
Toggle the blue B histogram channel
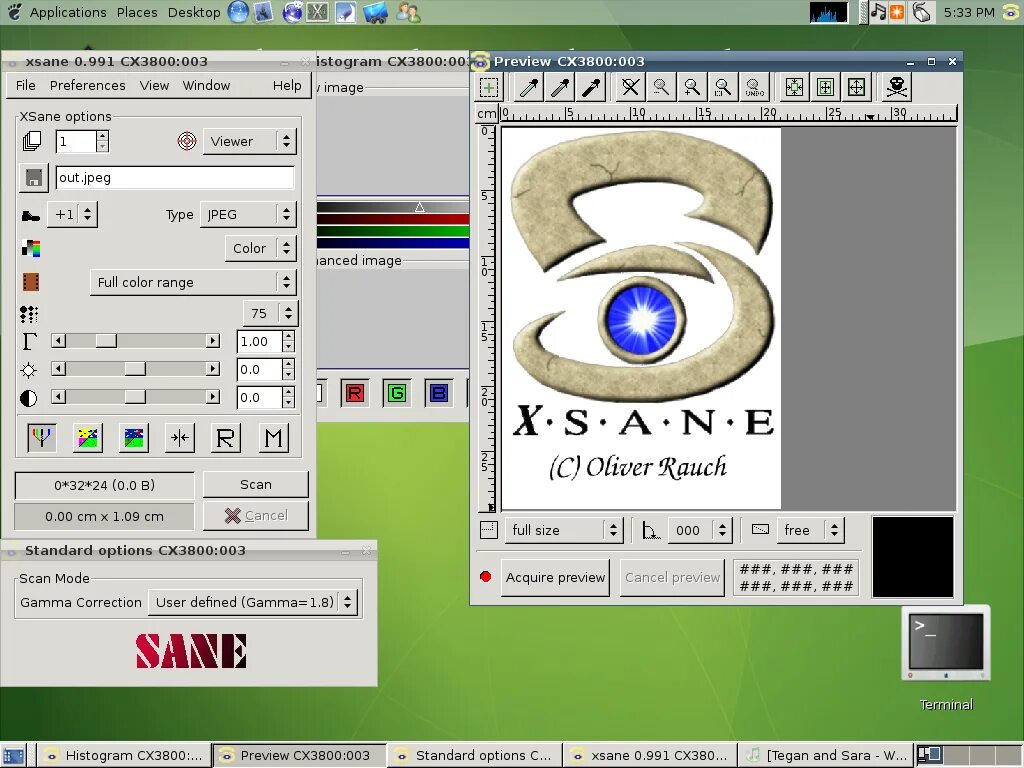tap(438, 393)
